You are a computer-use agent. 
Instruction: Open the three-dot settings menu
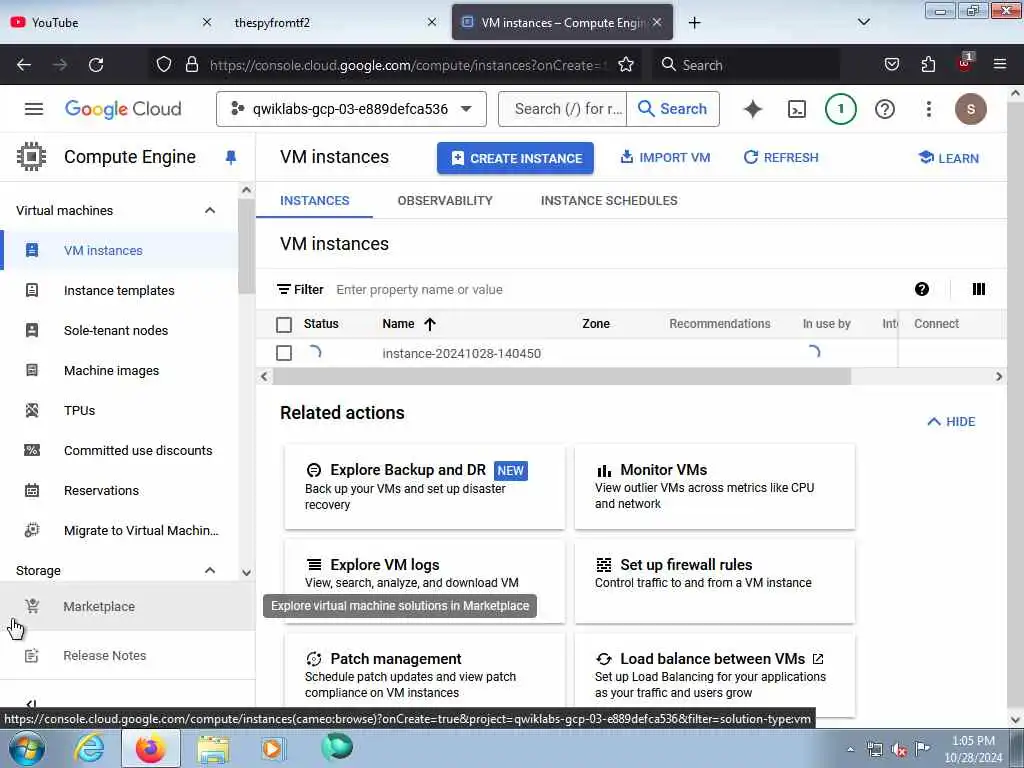929,109
